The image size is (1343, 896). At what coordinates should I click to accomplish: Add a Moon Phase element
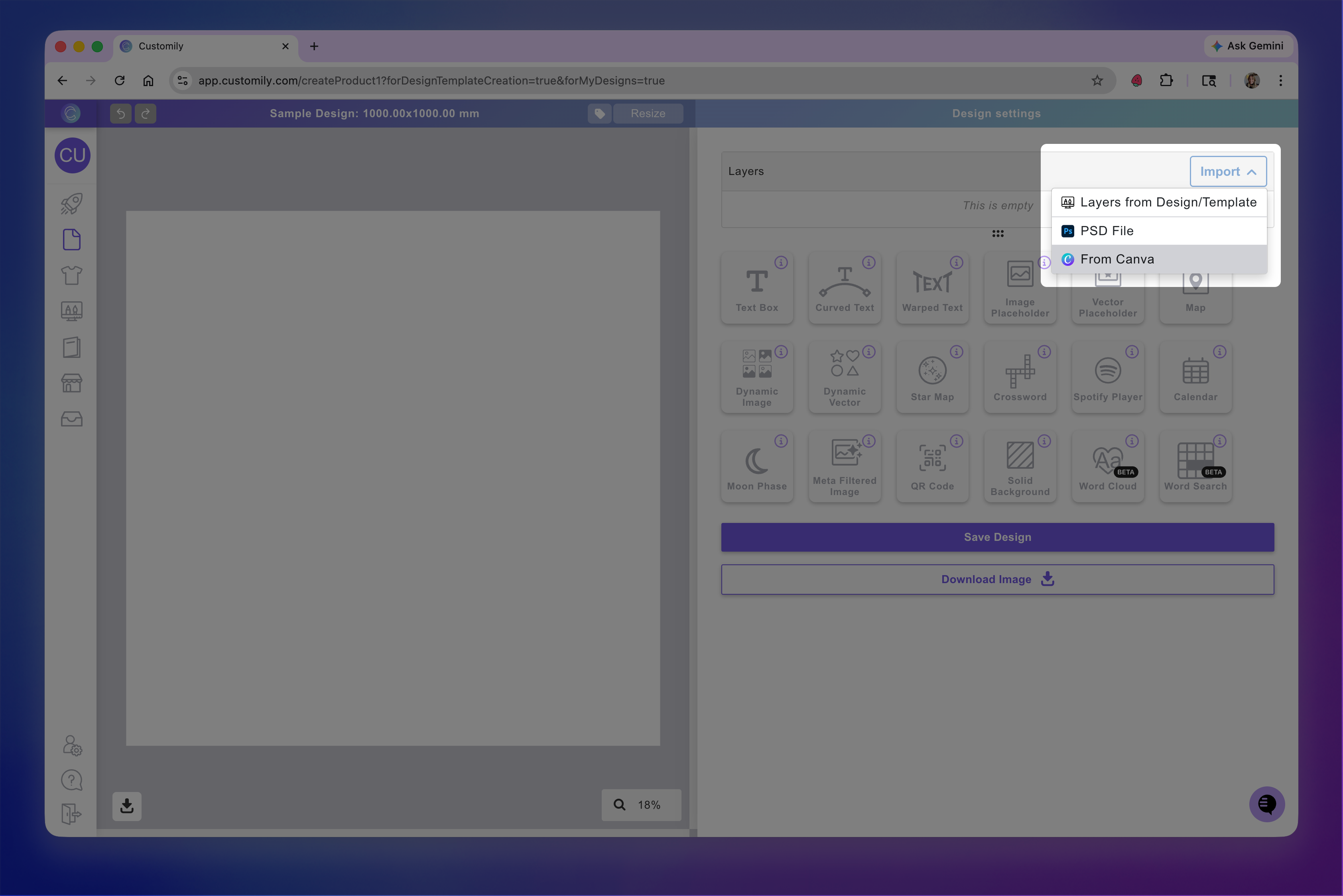pyautogui.click(x=756, y=467)
